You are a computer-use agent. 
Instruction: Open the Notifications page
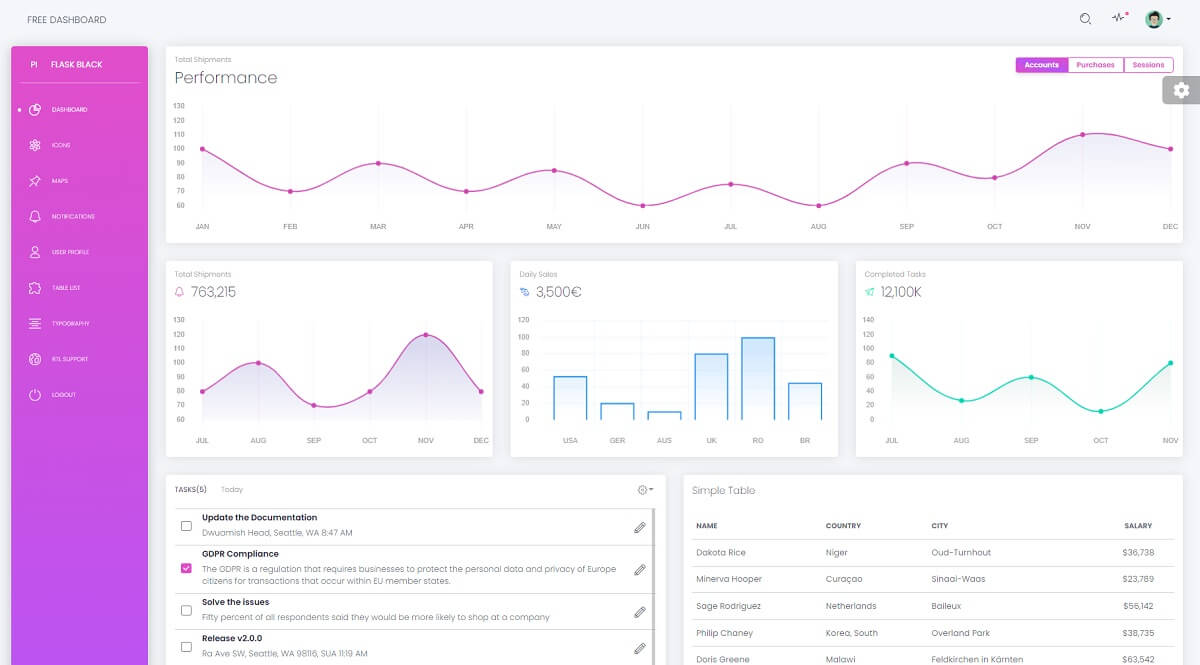74,216
